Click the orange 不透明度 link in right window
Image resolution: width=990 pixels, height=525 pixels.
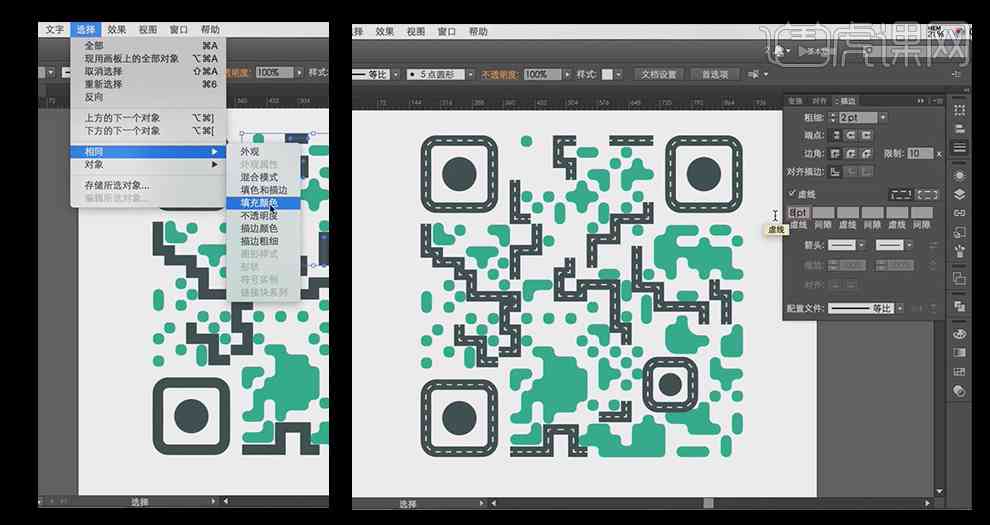point(499,74)
